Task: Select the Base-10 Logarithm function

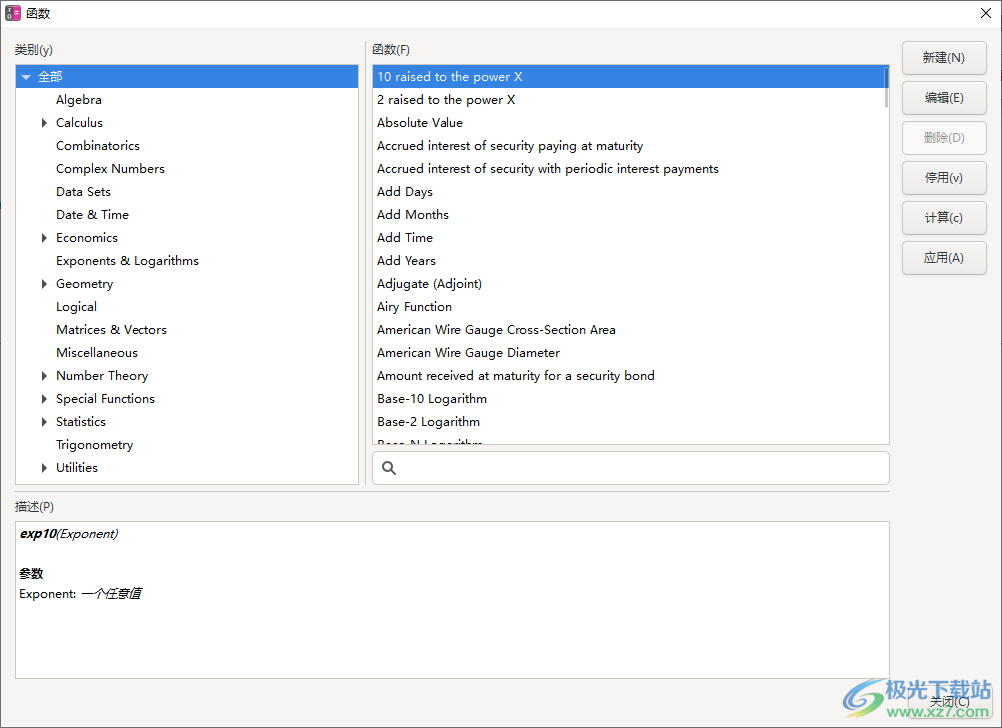Action: [x=432, y=399]
